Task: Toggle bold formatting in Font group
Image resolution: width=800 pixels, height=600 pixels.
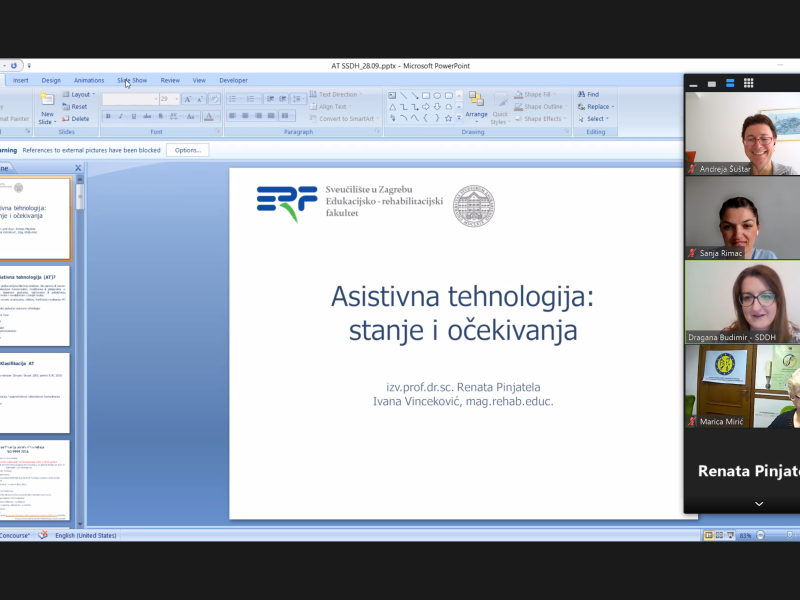Action: click(x=108, y=116)
